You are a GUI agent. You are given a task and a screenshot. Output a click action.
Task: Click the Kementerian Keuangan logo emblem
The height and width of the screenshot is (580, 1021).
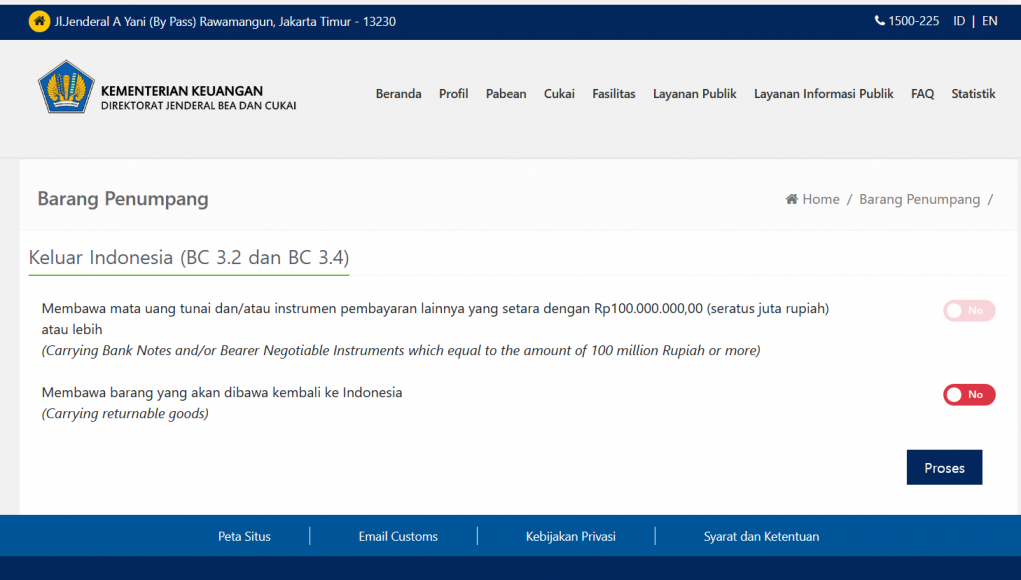click(x=66, y=88)
